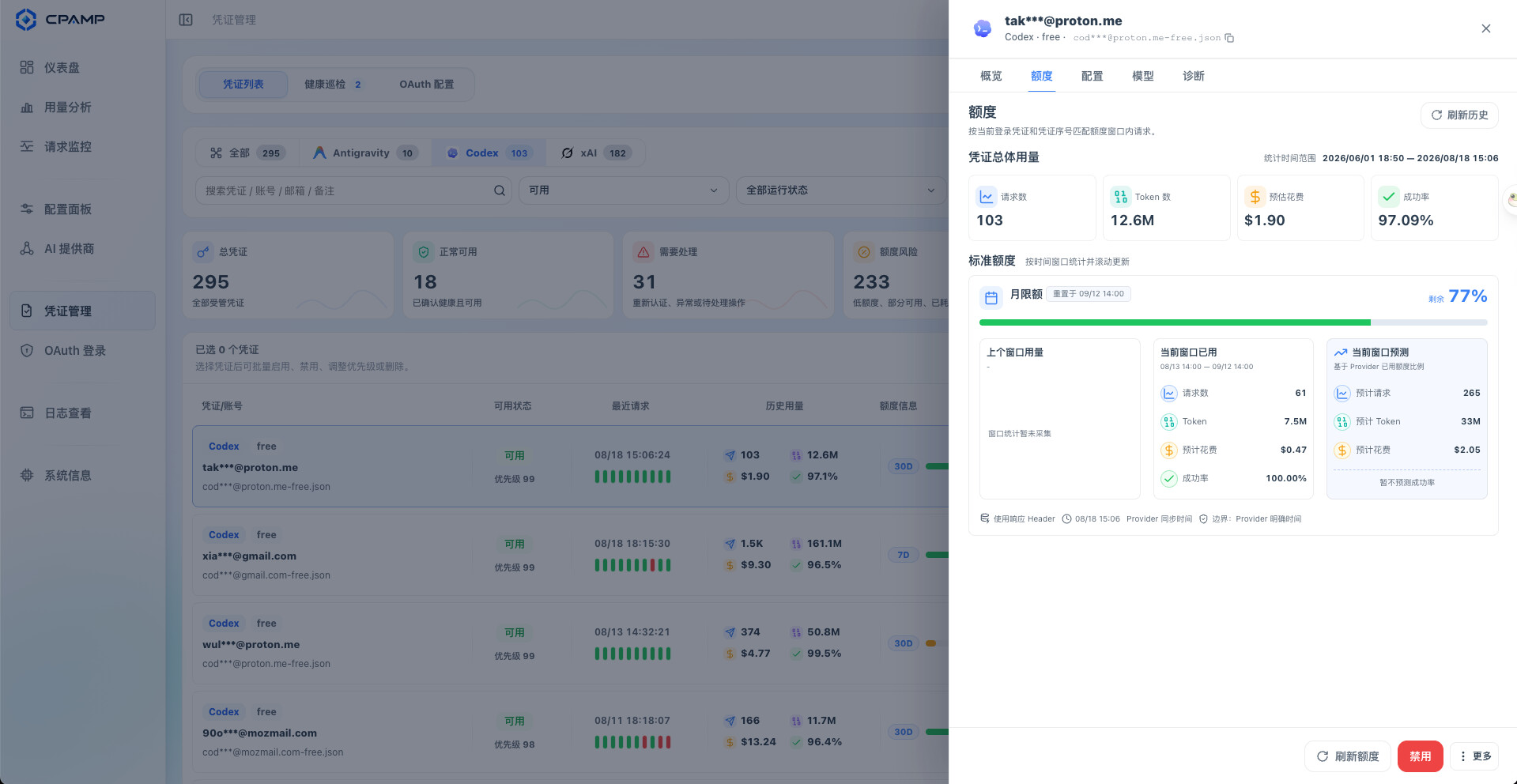Click the search magnifier icon
1517x784 pixels.
(500, 190)
